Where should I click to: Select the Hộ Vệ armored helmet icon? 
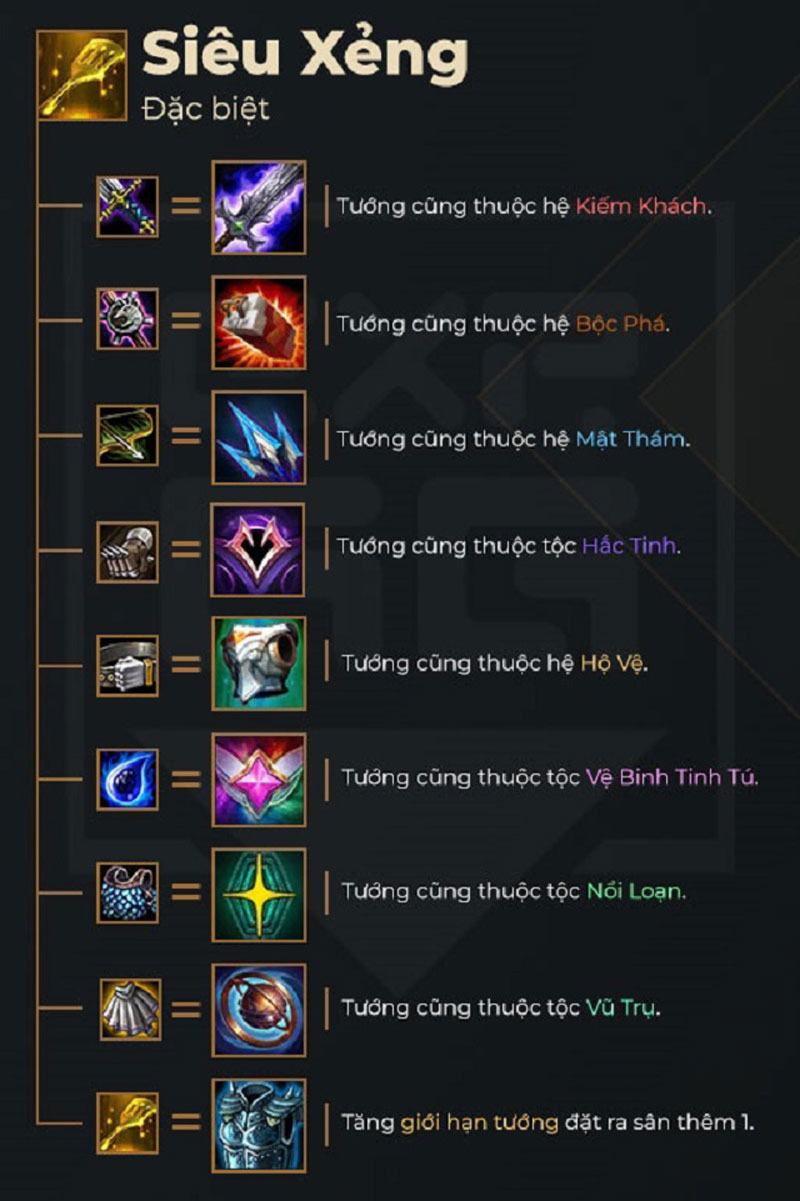coord(258,664)
